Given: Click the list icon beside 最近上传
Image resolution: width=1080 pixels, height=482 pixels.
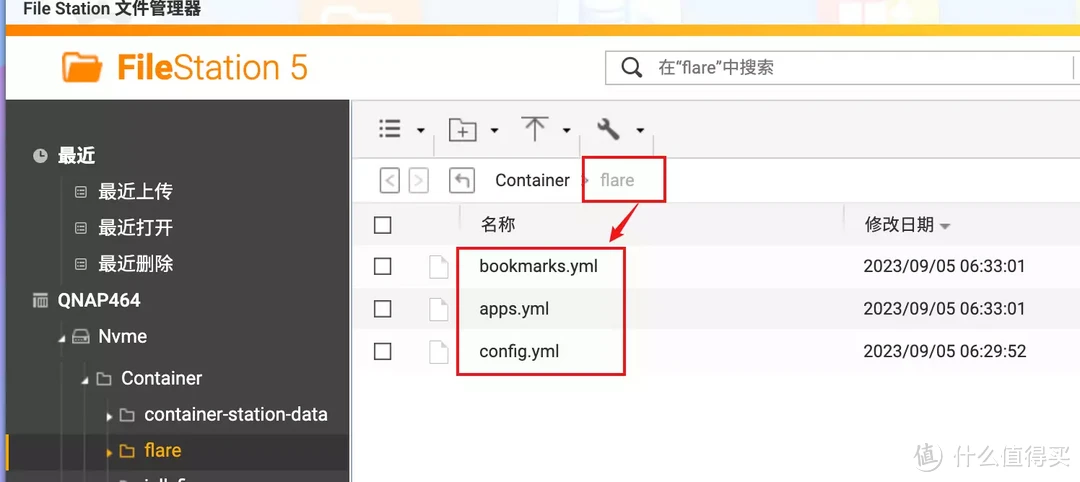Looking at the screenshot, I should (81, 192).
